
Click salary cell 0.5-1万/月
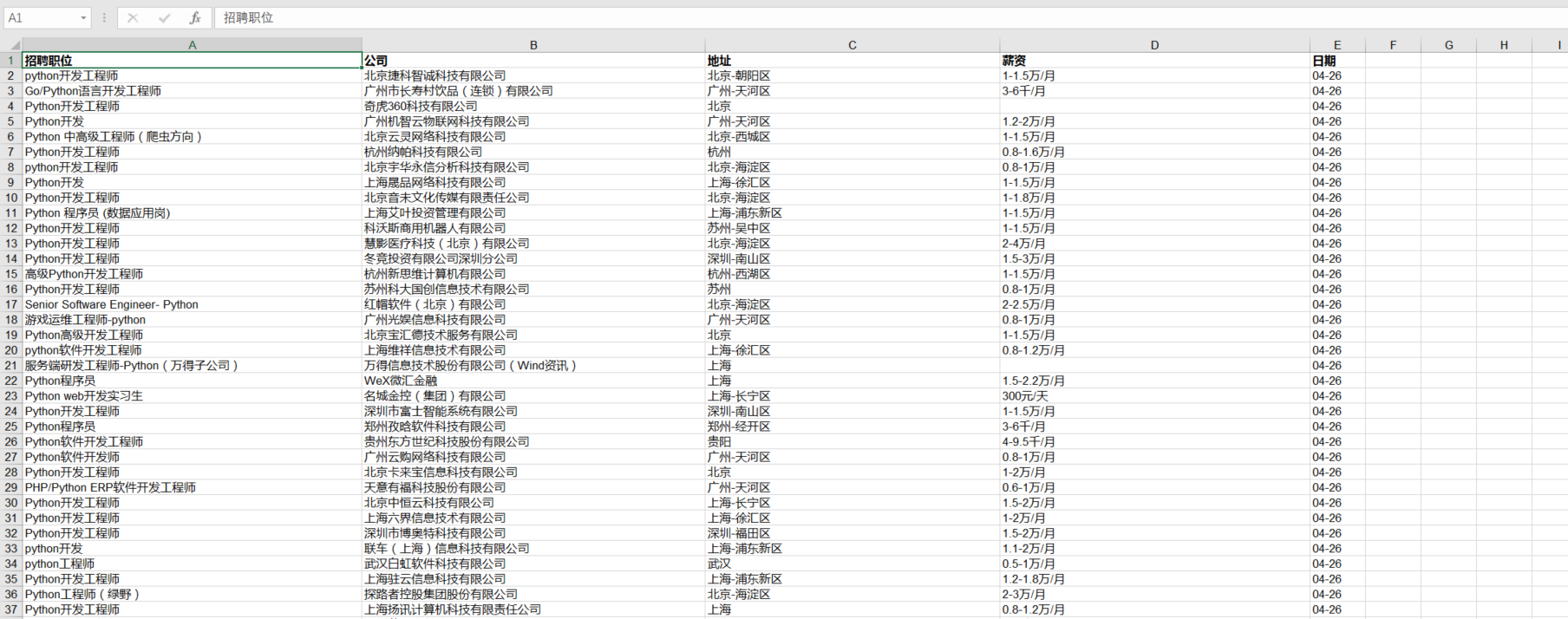pos(1154,564)
